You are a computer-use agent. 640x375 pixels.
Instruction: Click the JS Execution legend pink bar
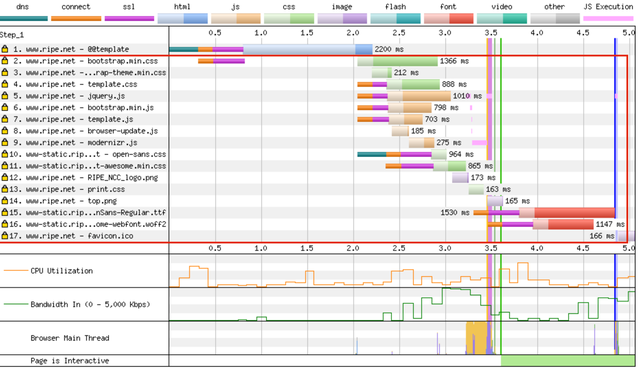click(x=608, y=18)
